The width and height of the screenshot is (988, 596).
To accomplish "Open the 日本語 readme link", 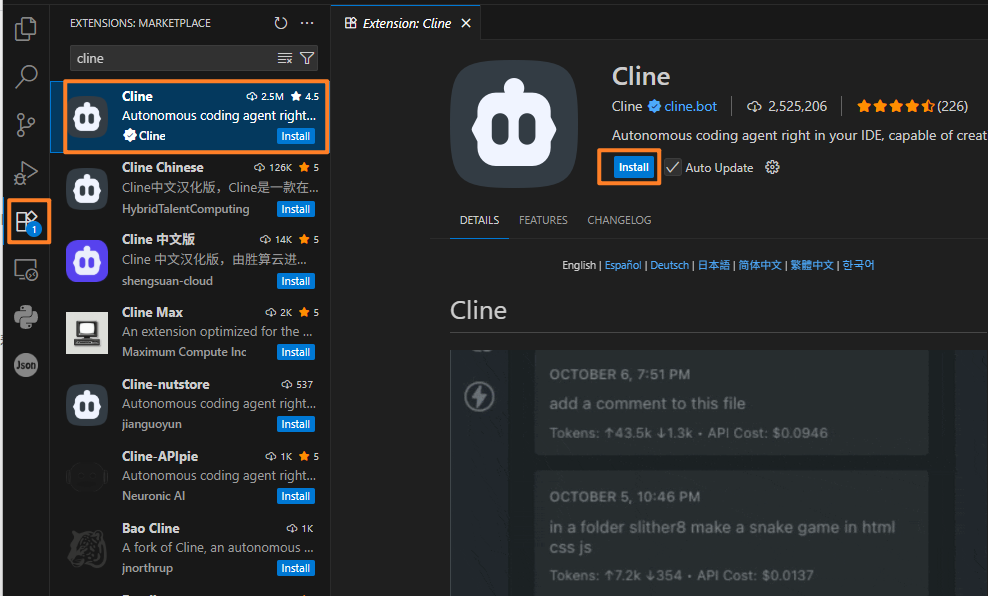I will point(714,265).
